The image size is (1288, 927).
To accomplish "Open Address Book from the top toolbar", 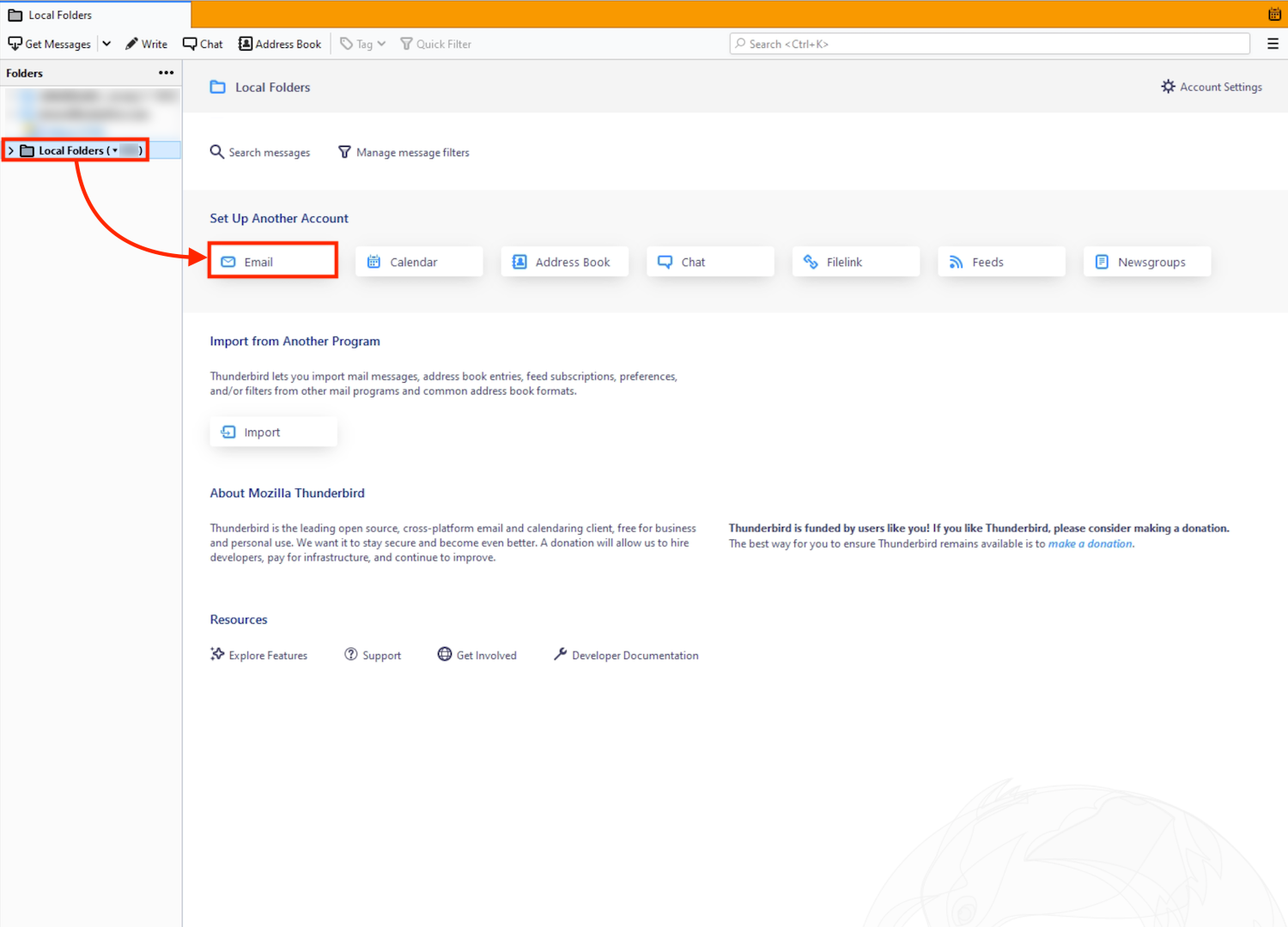I will tap(280, 44).
